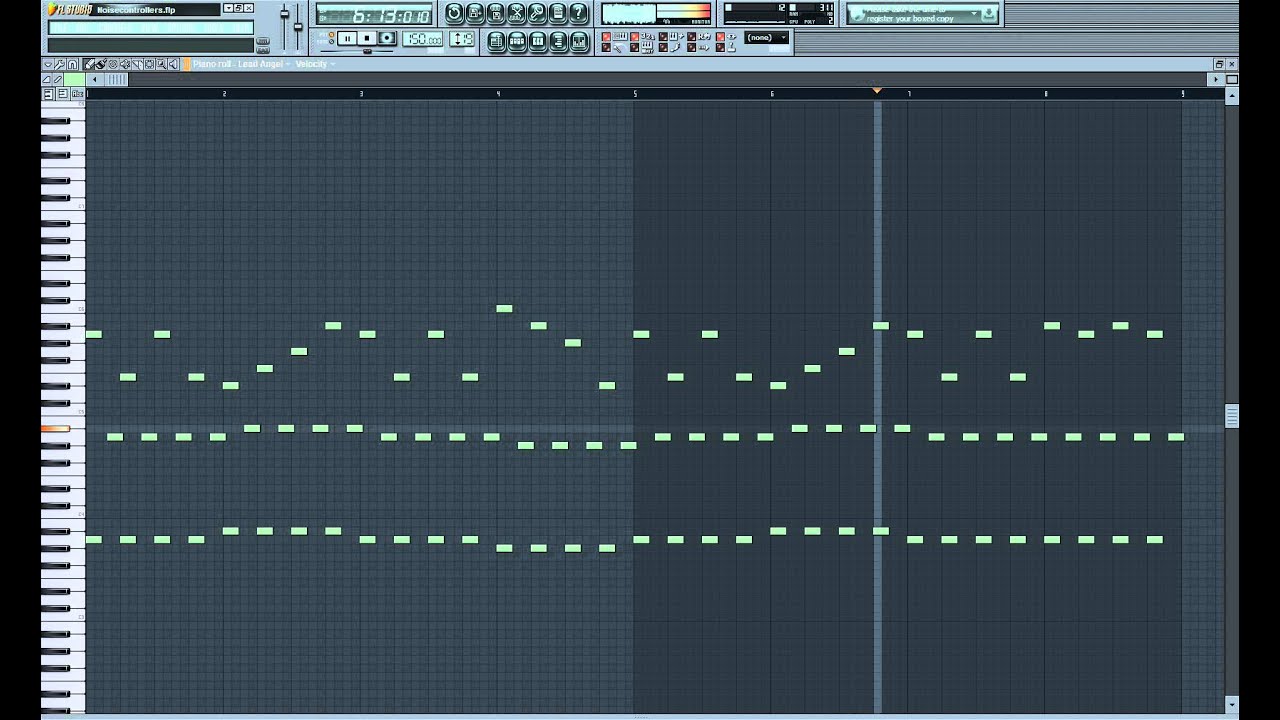This screenshot has height=720, width=1280.
Task: Click the cut scissors toolbar icon
Action: click(516, 13)
